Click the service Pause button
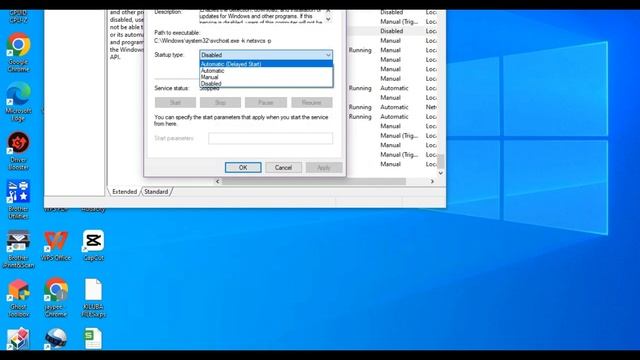 pyautogui.click(x=266, y=102)
